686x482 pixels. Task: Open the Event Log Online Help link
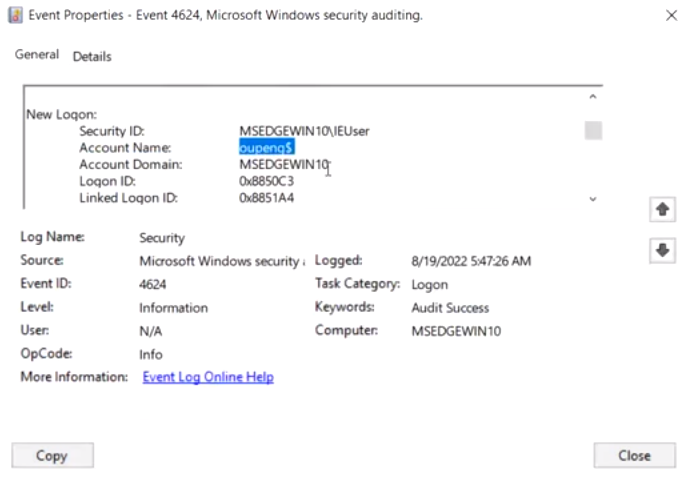(208, 377)
